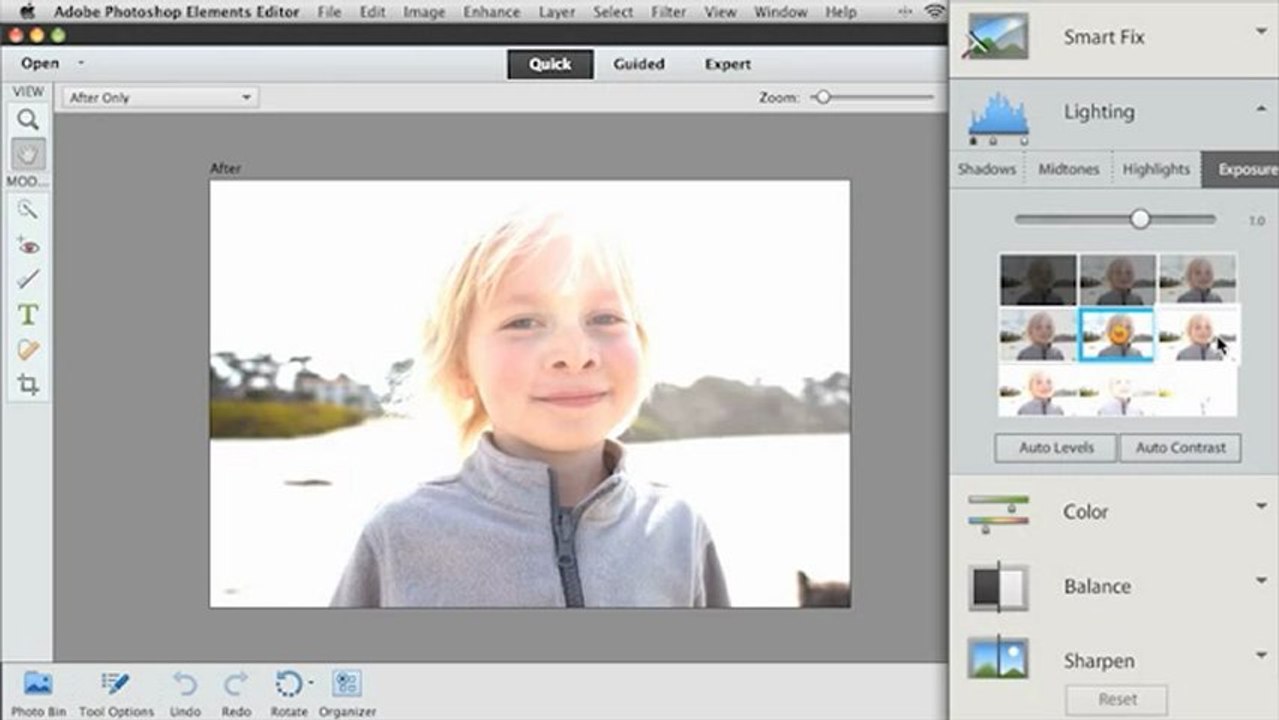Collapse the Lighting panel
This screenshot has height=720, width=1279.
(x=1261, y=107)
